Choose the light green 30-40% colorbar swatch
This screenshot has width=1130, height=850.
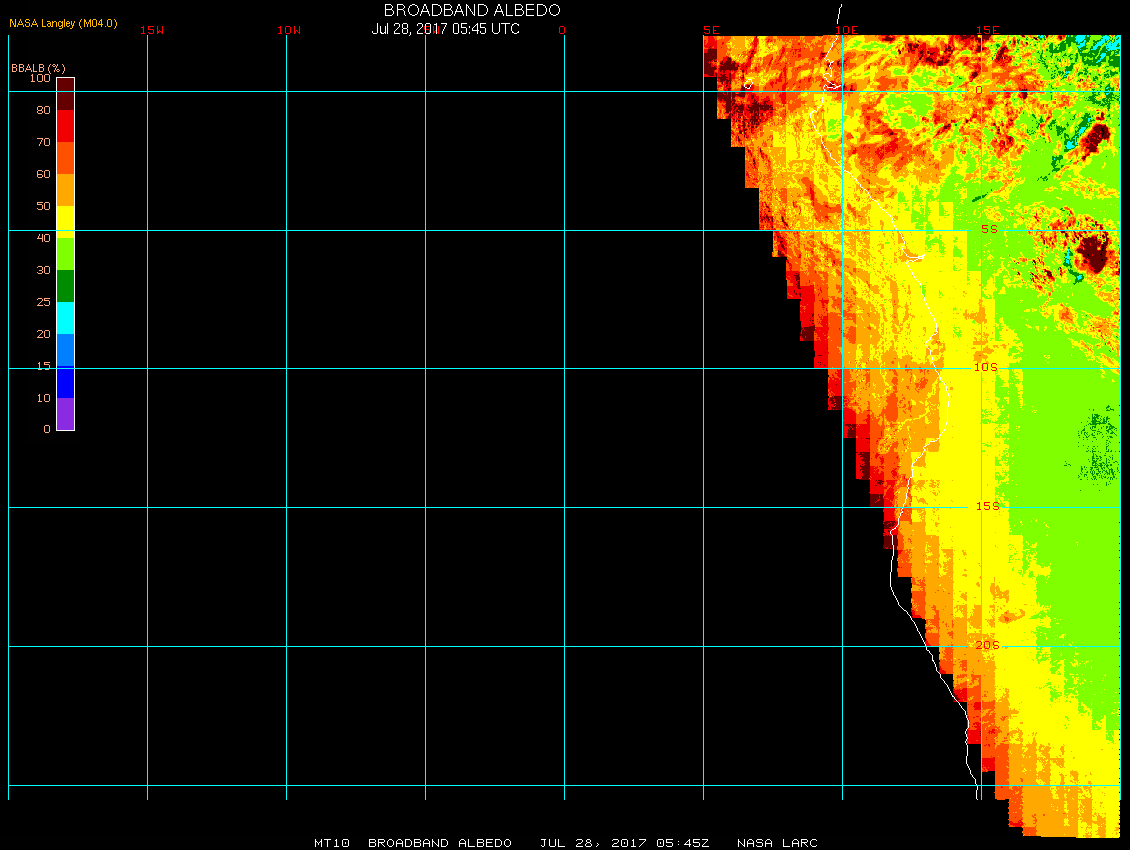pos(65,253)
